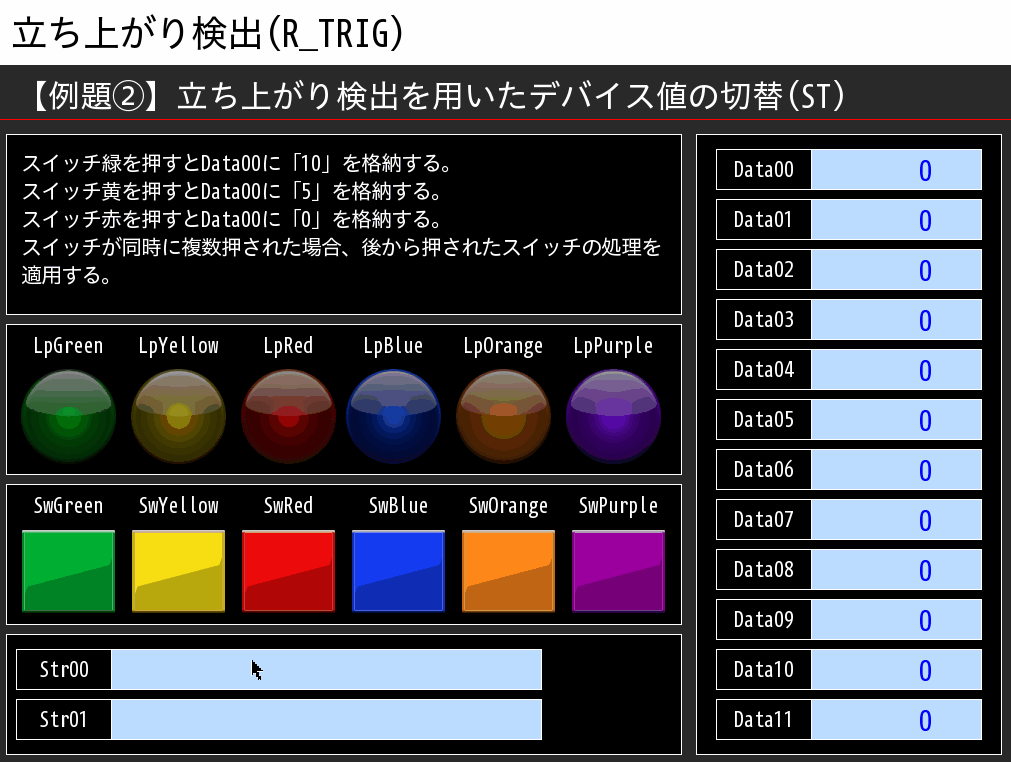1011x762 pixels.
Task: Select the Str01 string field
Action: point(326,719)
